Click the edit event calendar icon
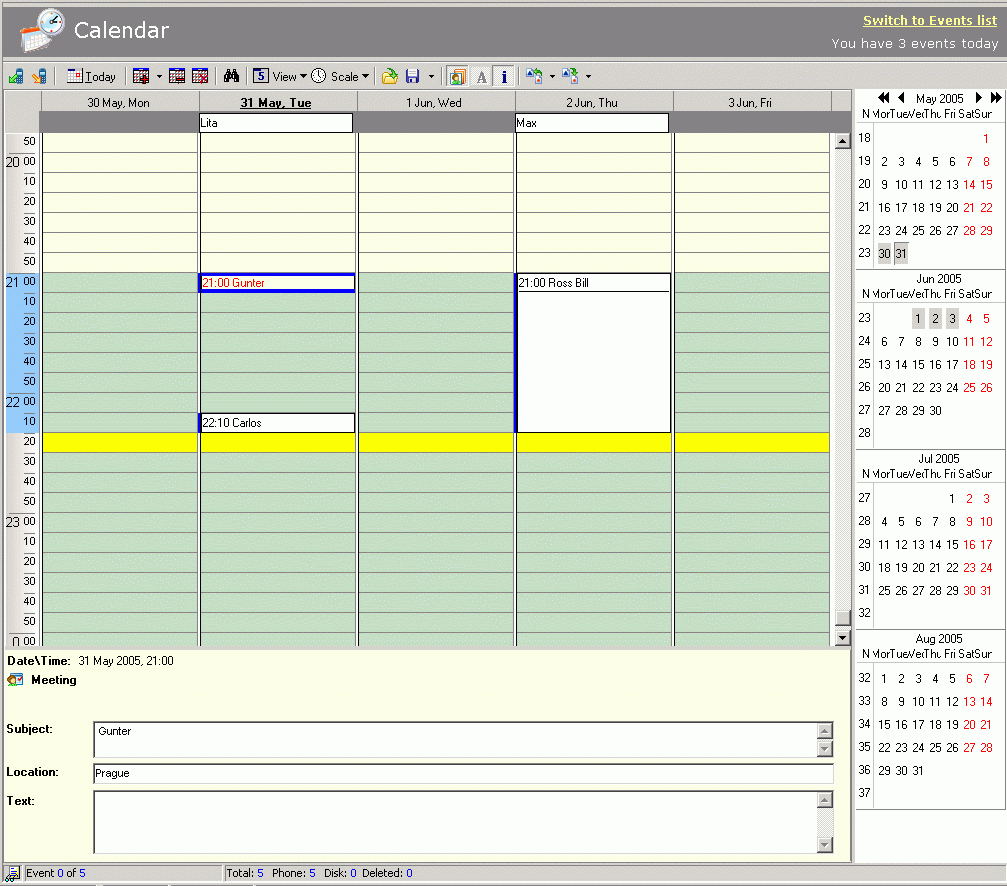This screenshot has width=1007, height=886. 177,76
